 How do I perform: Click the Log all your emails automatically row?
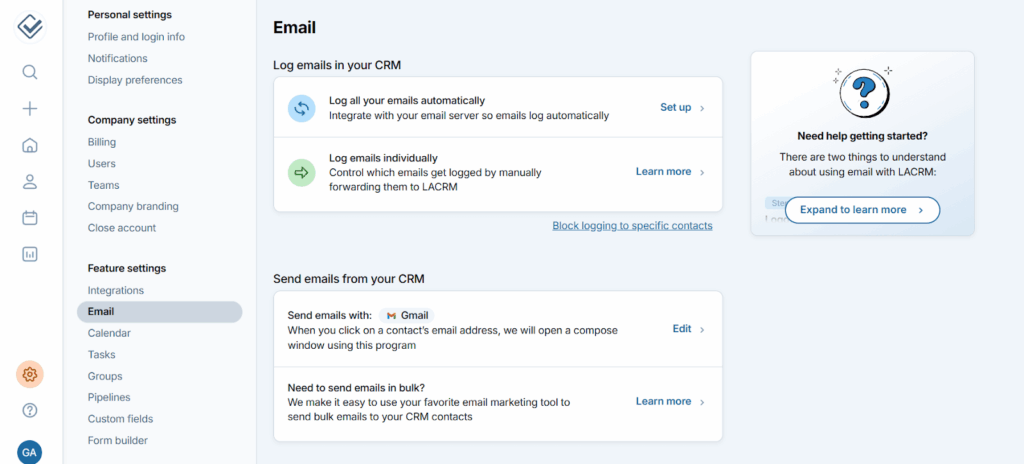(468, 107)
